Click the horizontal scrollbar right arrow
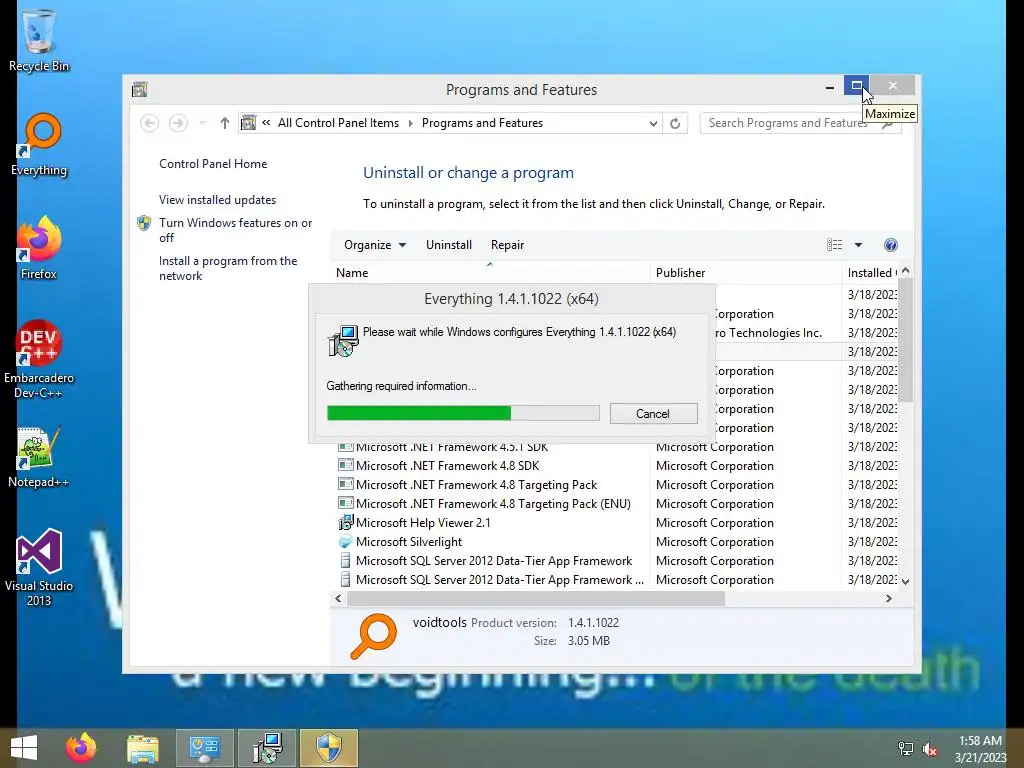Screen dimensions: 1024x768 point(888,598)
